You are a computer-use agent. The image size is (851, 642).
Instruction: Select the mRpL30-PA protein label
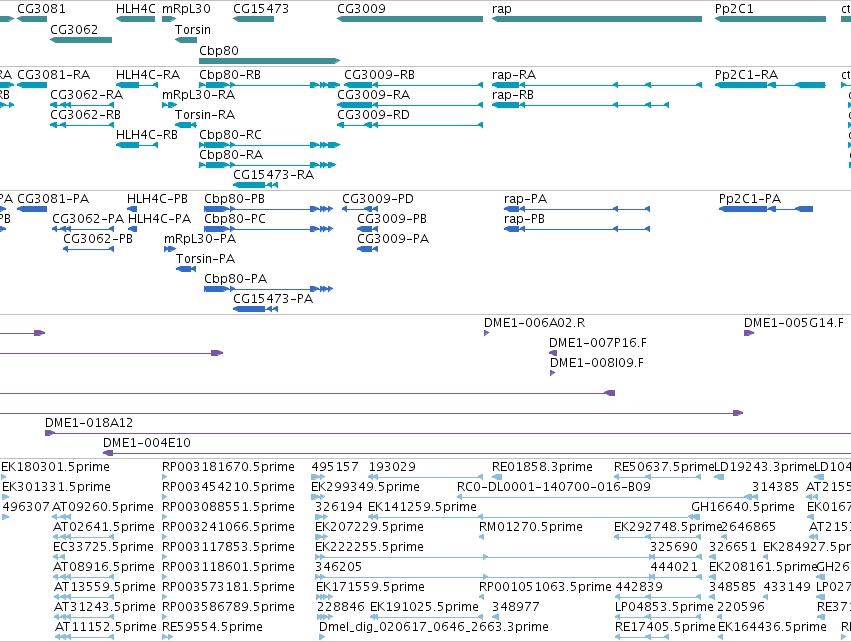tap(200, 239)
